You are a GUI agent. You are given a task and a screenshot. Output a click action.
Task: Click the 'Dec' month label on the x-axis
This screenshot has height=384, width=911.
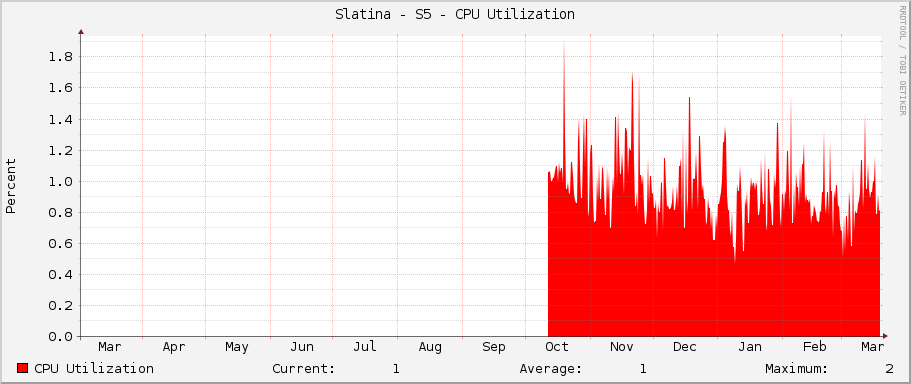coord(685,347)
